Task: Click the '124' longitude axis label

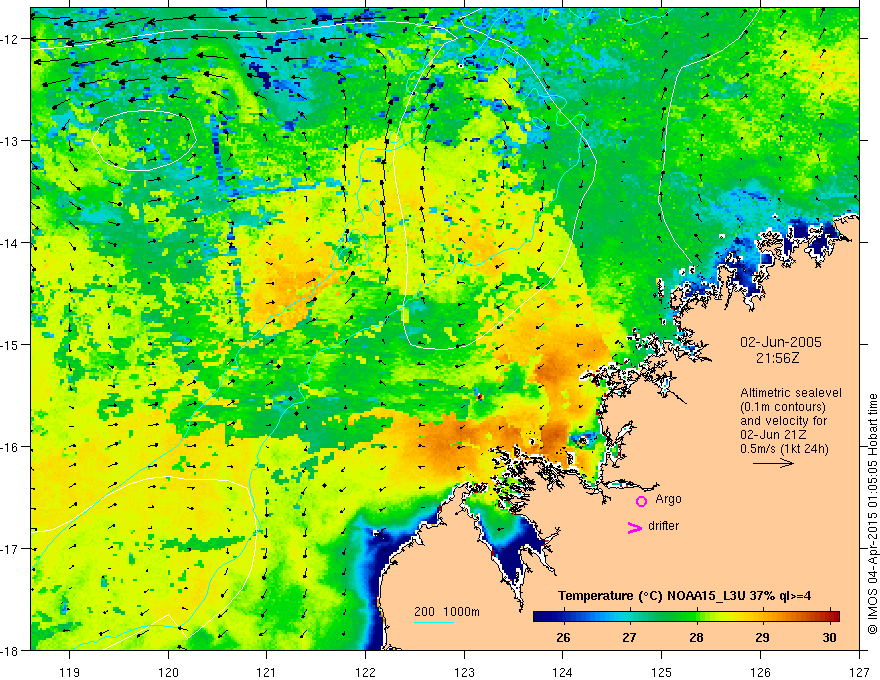Action: click(x=563, y=672)
